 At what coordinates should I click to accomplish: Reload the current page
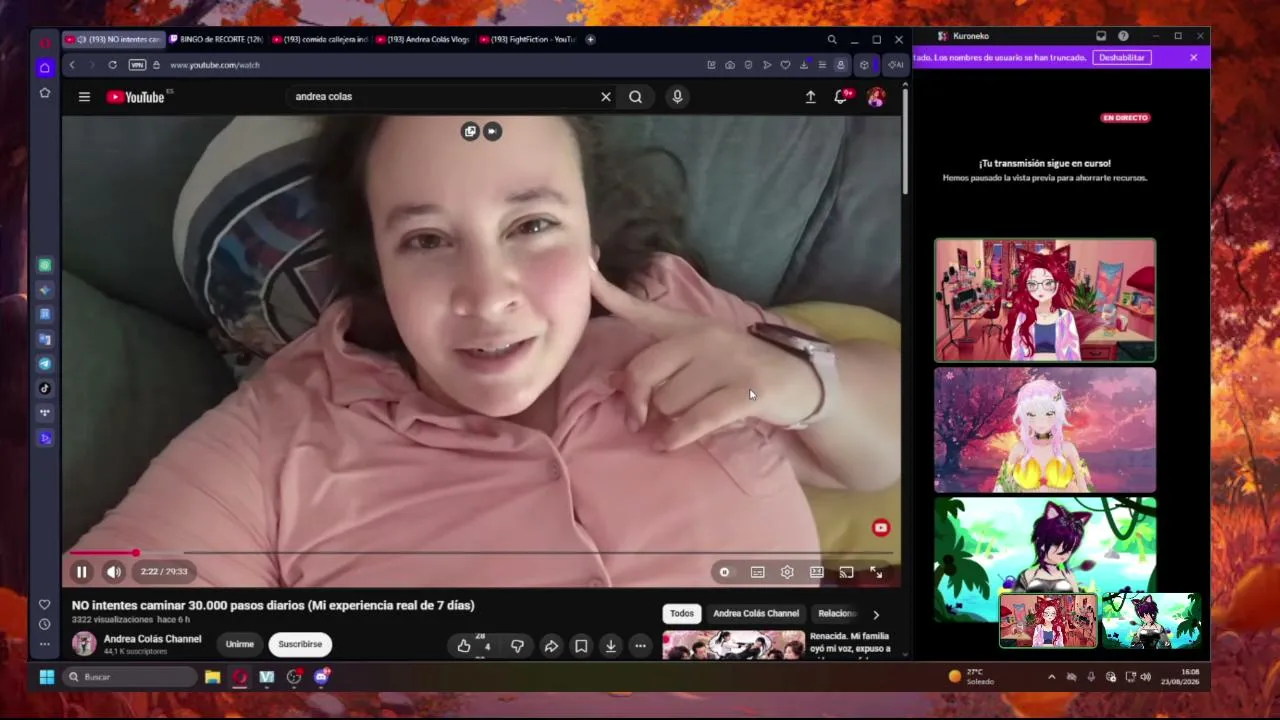(x=112, y=65)
